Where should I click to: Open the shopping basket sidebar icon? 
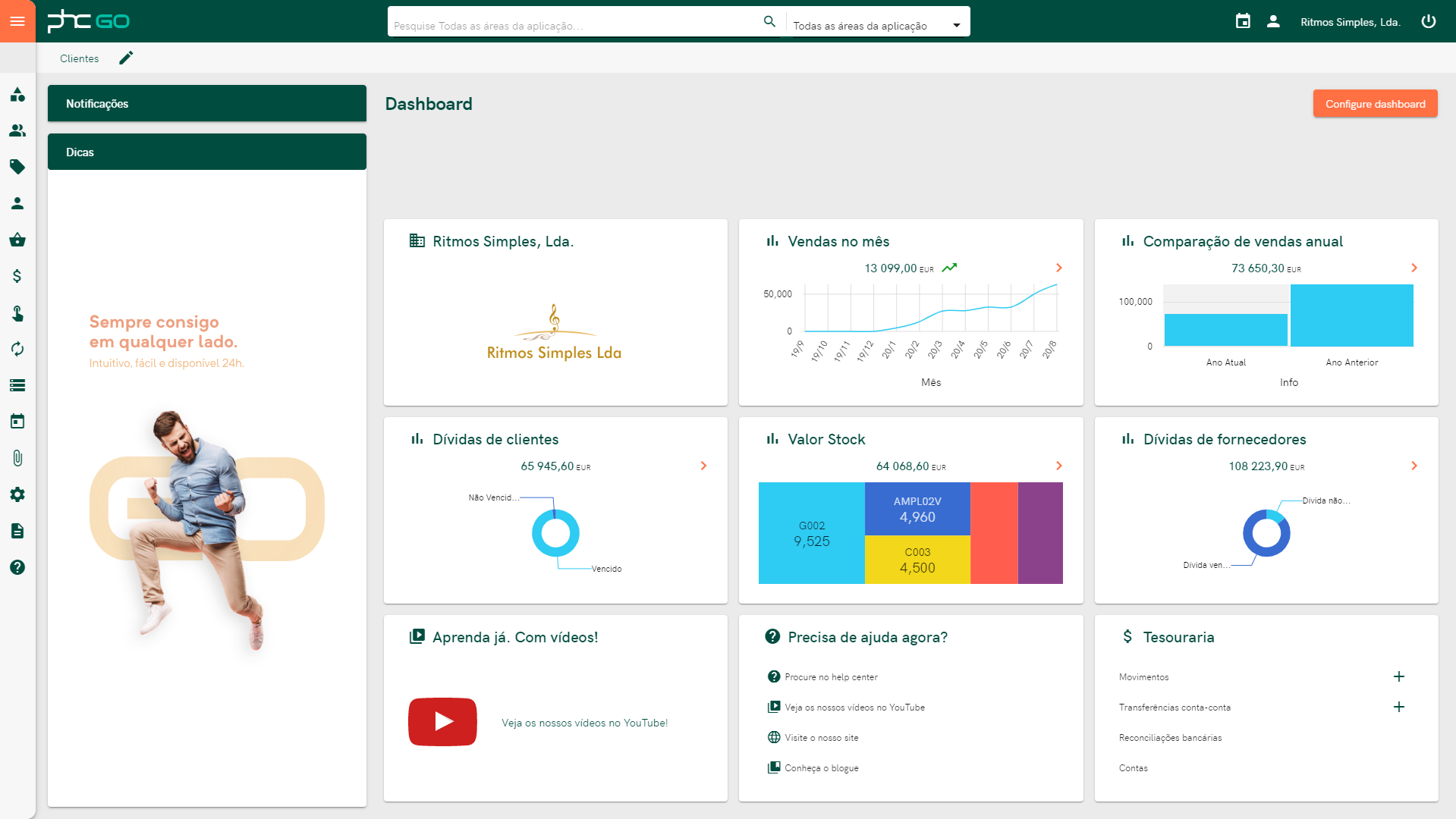17,240
